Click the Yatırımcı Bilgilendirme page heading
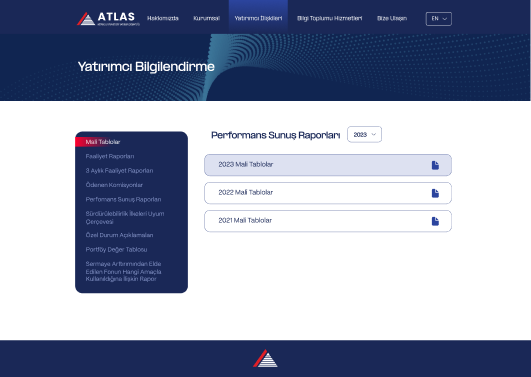This screenshot has height=377, width=531. tap(146, 67)
